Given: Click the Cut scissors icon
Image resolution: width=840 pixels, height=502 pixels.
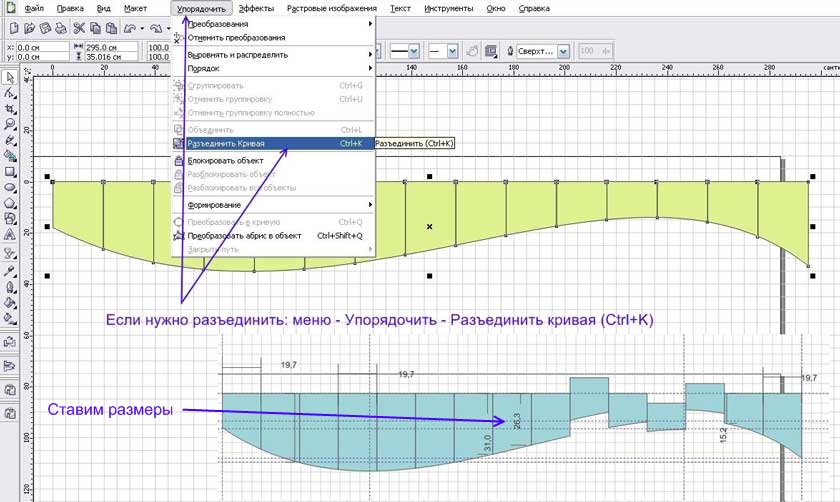Looking at the screenshot, I should [79, 28].
